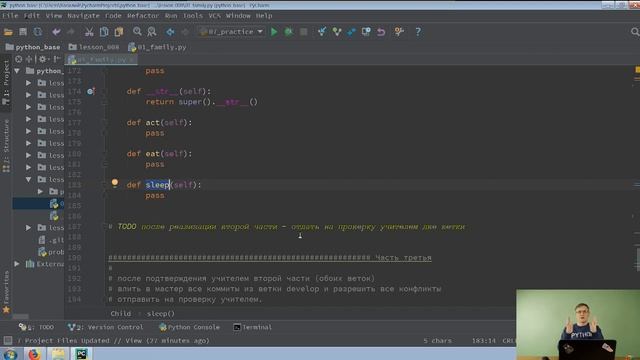Click the 183:14 caret position indicator

(484, 340)
